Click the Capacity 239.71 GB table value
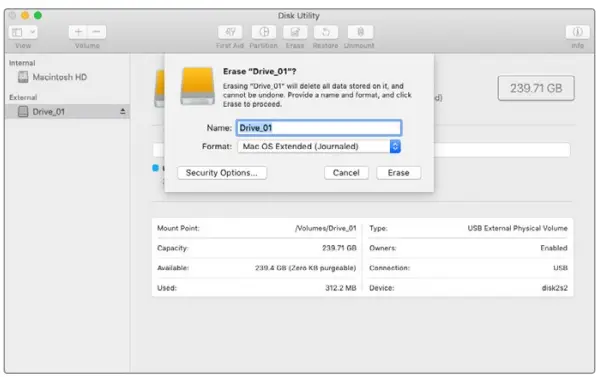The width and height of the screenshot is (600, 377). coord(339,248)
